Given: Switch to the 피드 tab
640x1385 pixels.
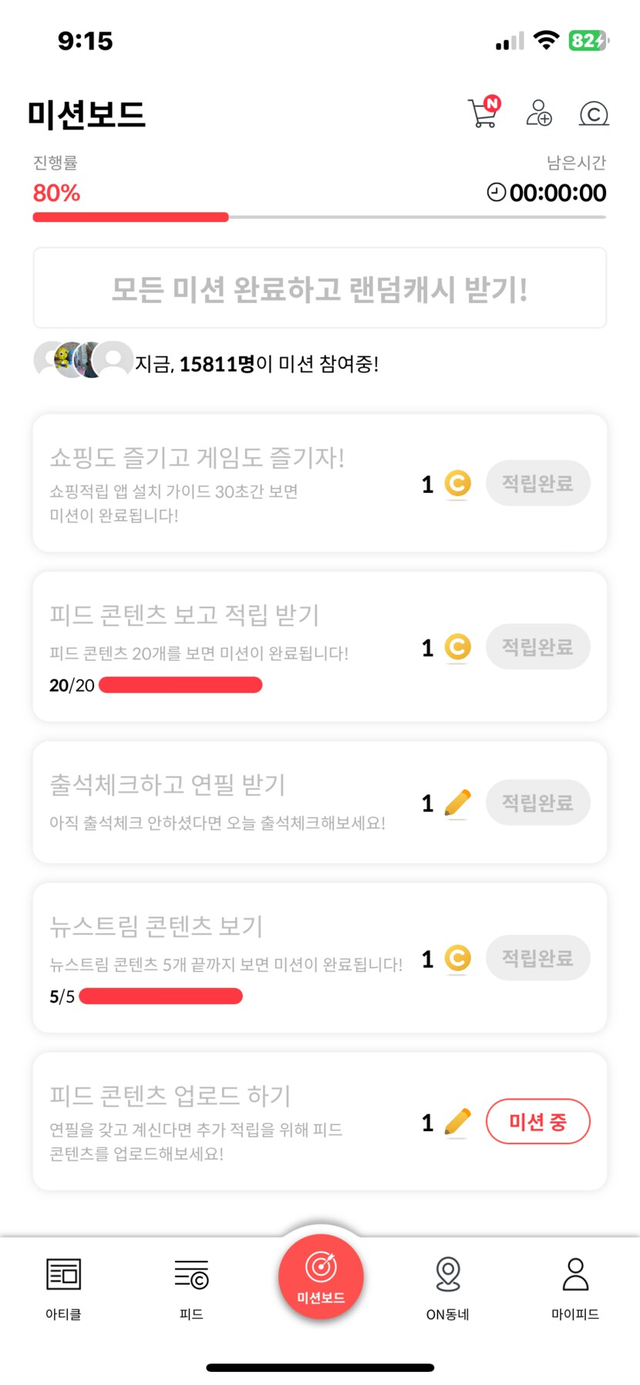Looking at the screenshot, I should point(191,1288).
